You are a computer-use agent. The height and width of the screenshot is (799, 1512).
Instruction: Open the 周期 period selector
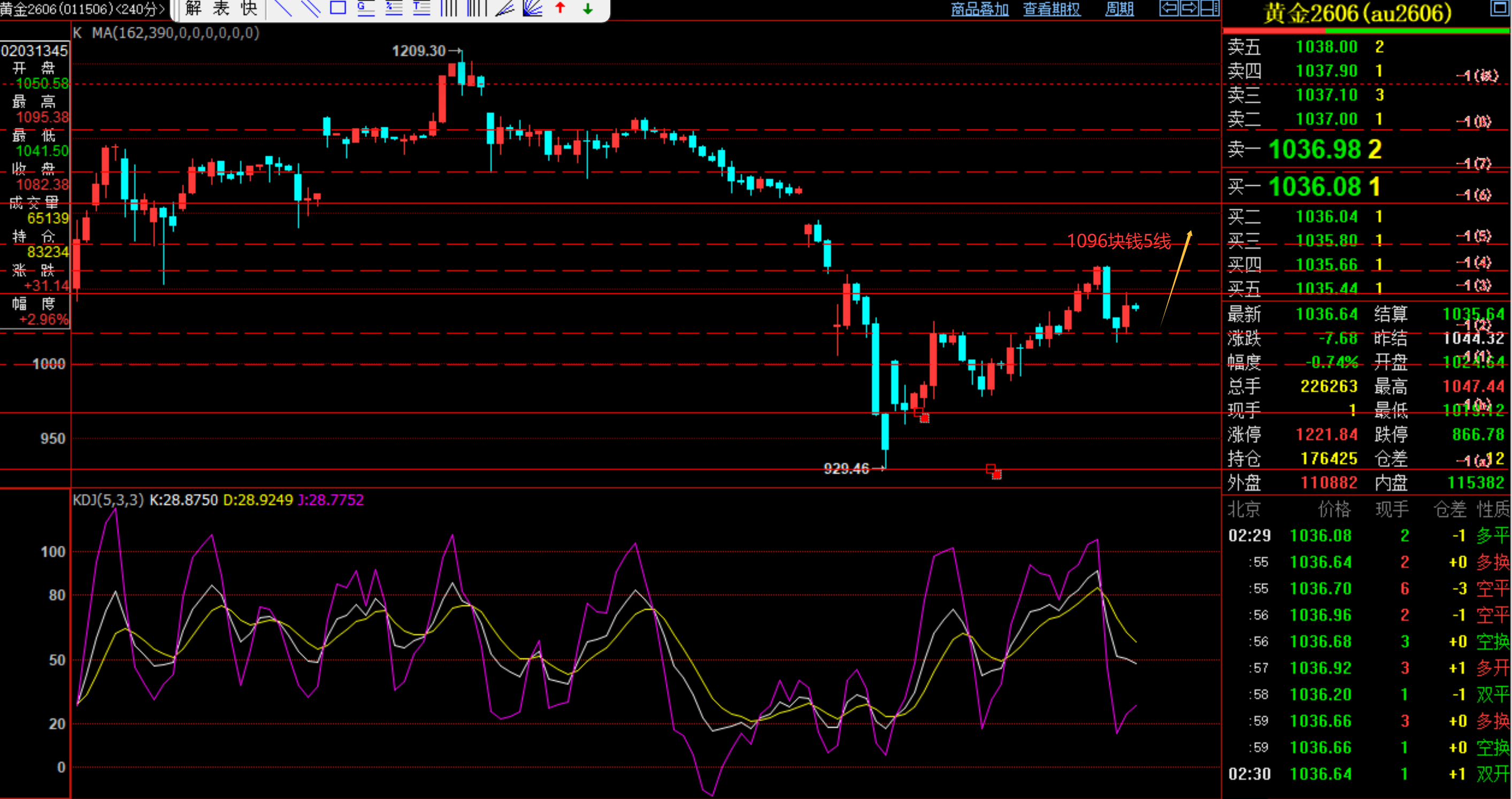click(1119, 9)
